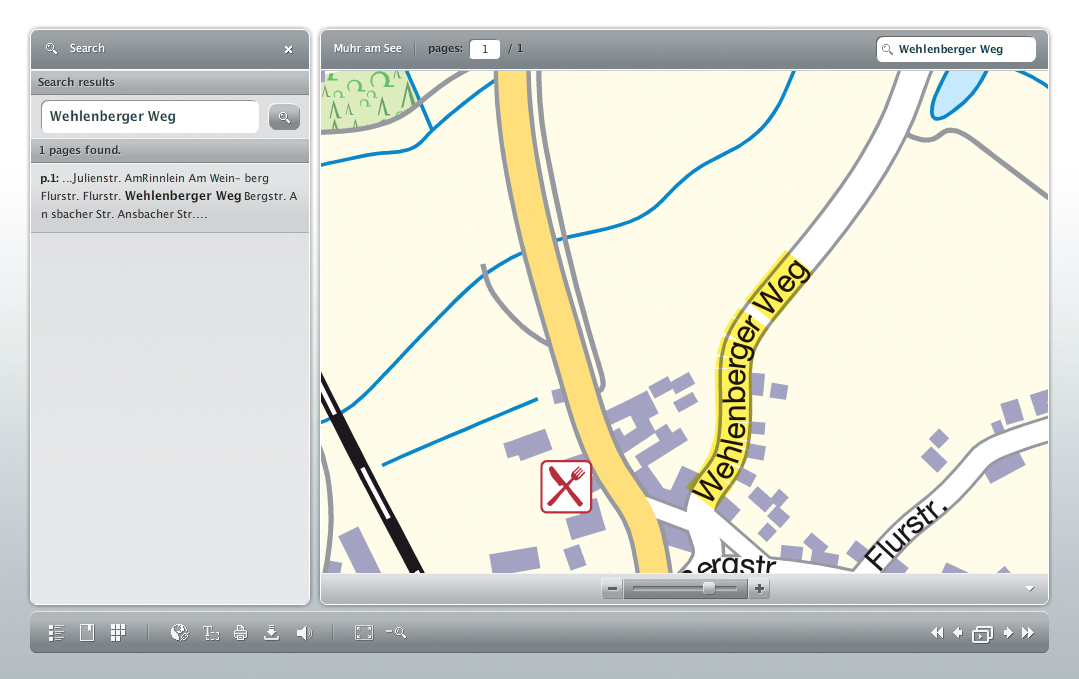Image resolution: width=1079 pixels, height=679 pixels.
Task: Download the document
Action: 271,632
